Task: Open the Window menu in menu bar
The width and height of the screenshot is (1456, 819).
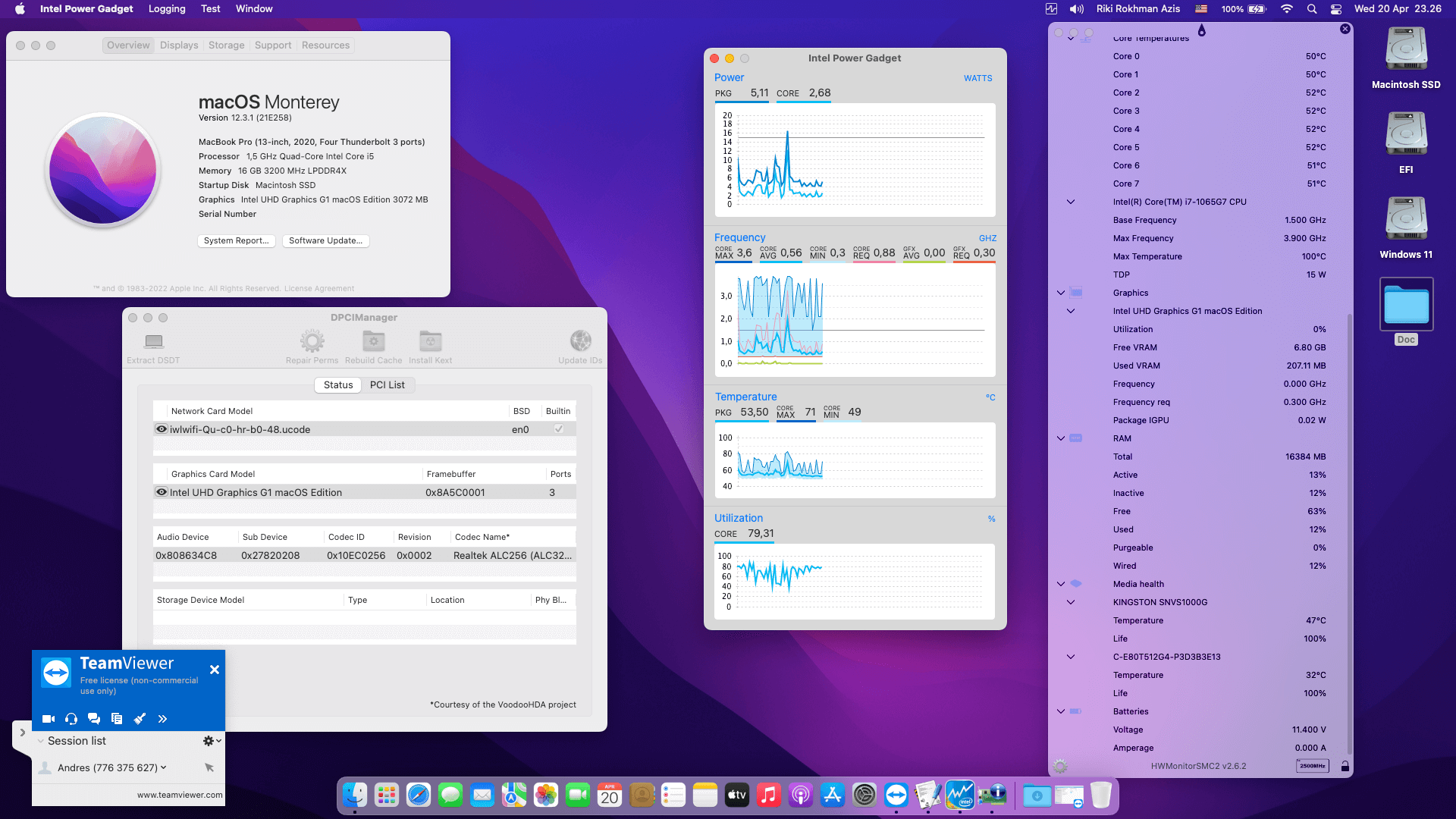Action: (x=254, y=9)
